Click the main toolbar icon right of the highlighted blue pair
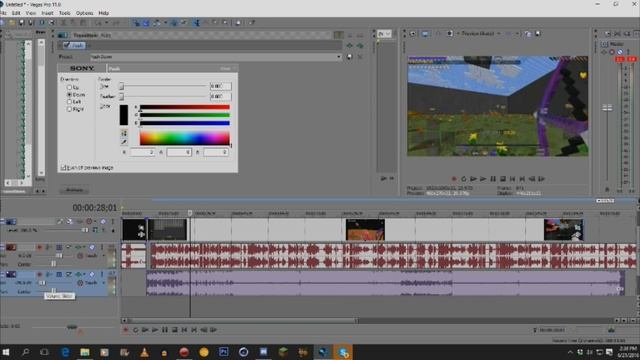640x360 pixels. point(157,23)
